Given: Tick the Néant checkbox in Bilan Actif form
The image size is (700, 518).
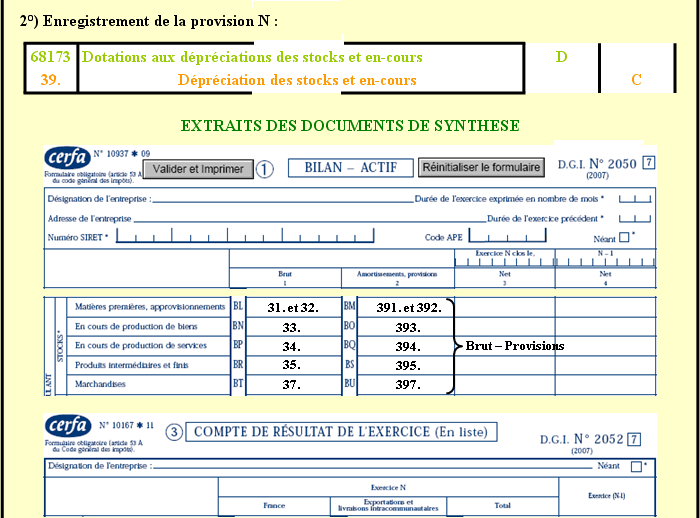Looking at the screenshot, I should coord(624,237).
